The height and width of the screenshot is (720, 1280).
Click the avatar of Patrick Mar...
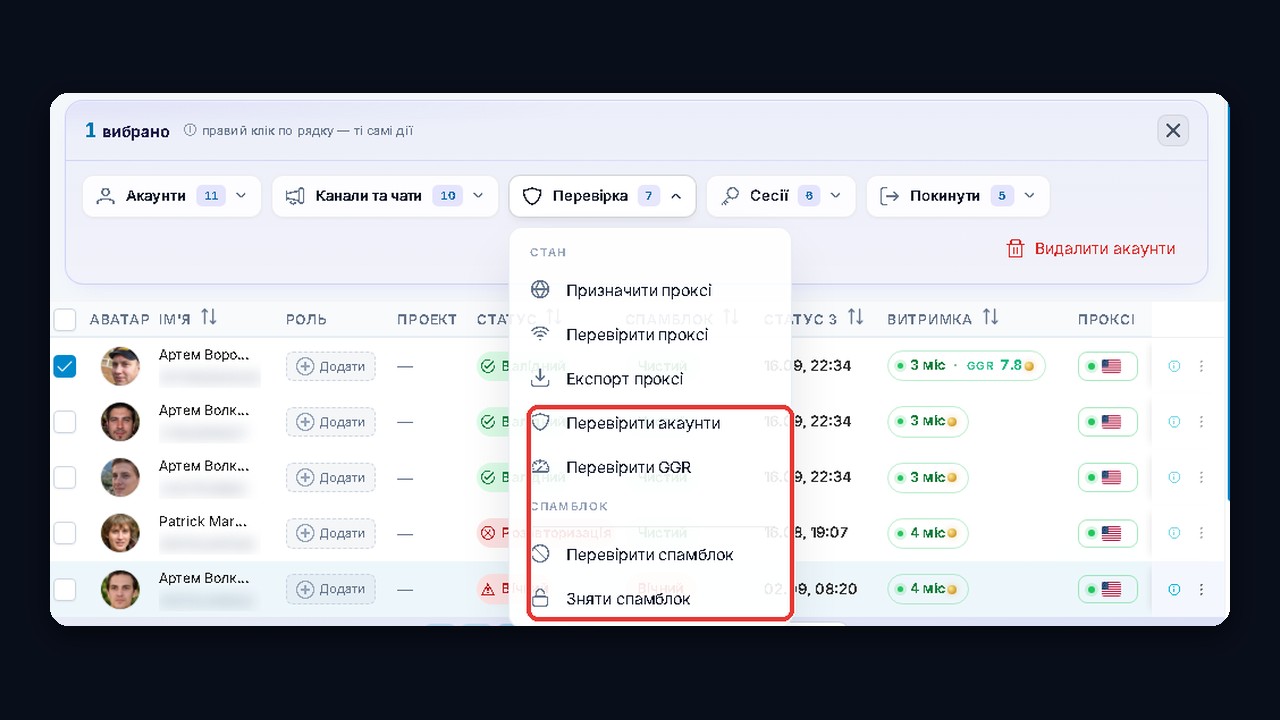pyautogui.click(x=120, y=534)
